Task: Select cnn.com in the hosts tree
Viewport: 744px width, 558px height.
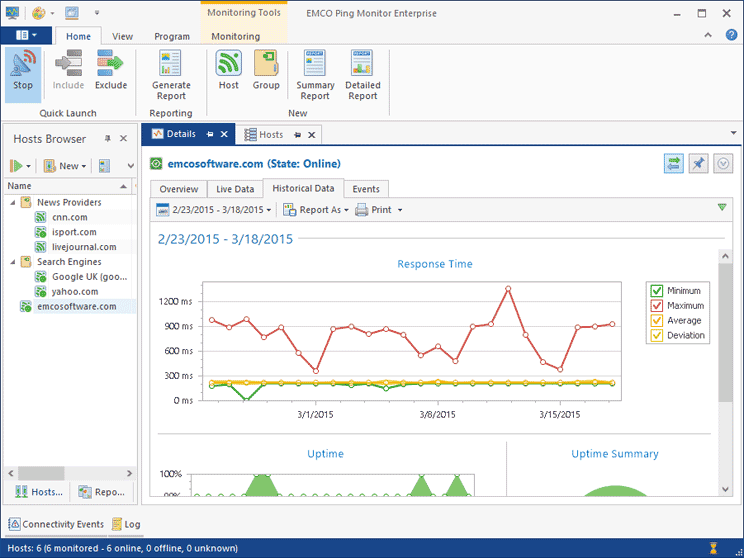Action: coord(69,217)
